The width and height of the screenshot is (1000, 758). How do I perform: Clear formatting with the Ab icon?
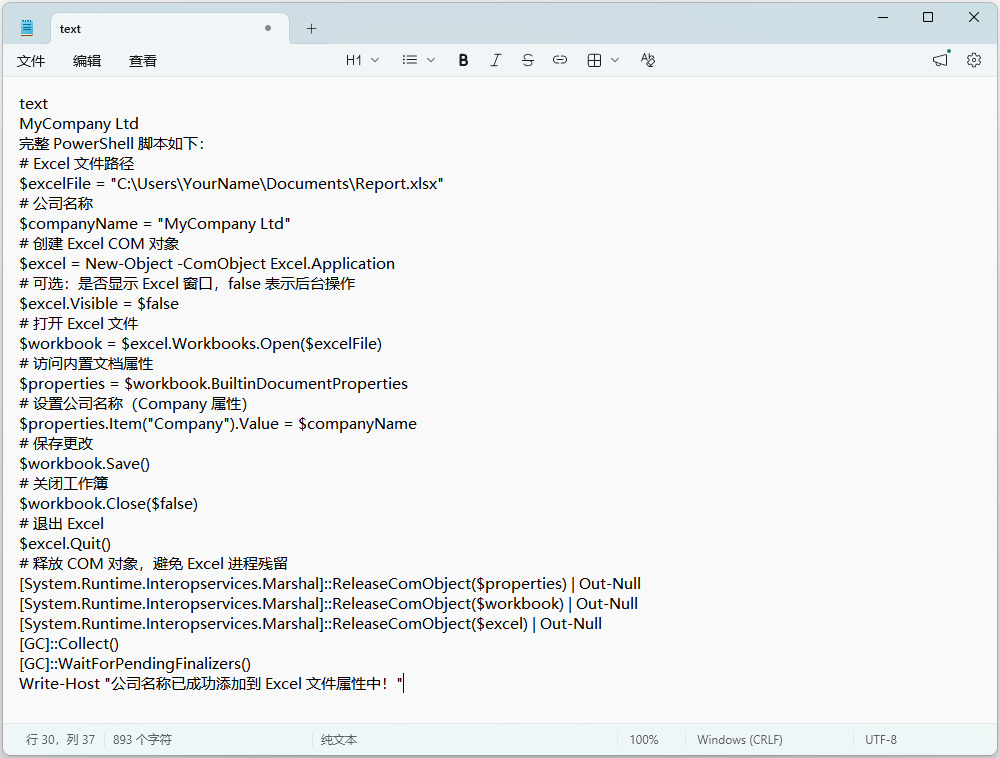(647, 60)
